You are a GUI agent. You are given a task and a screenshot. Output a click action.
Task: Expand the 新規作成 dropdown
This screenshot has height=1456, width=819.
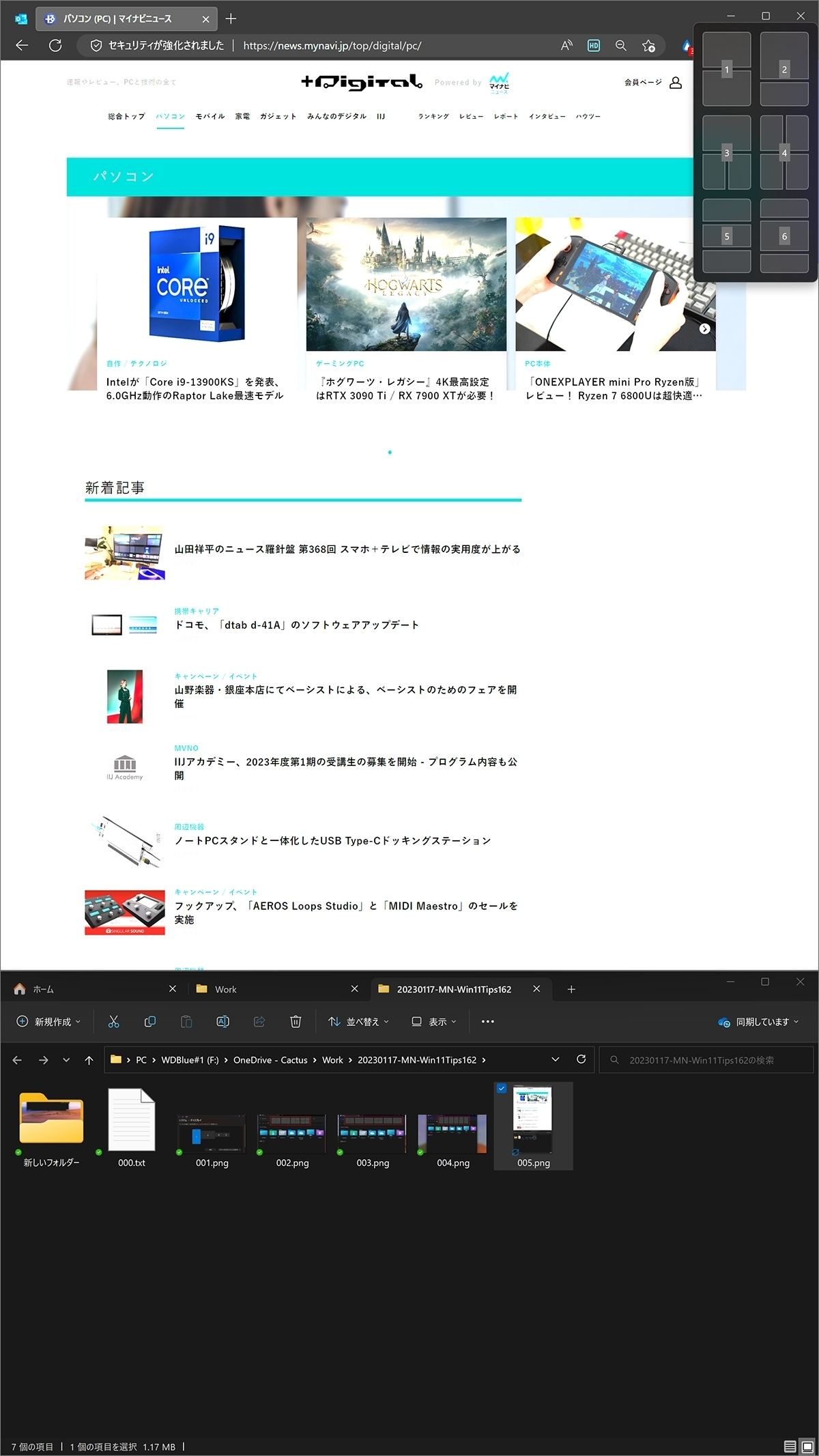coord(48,1021)
